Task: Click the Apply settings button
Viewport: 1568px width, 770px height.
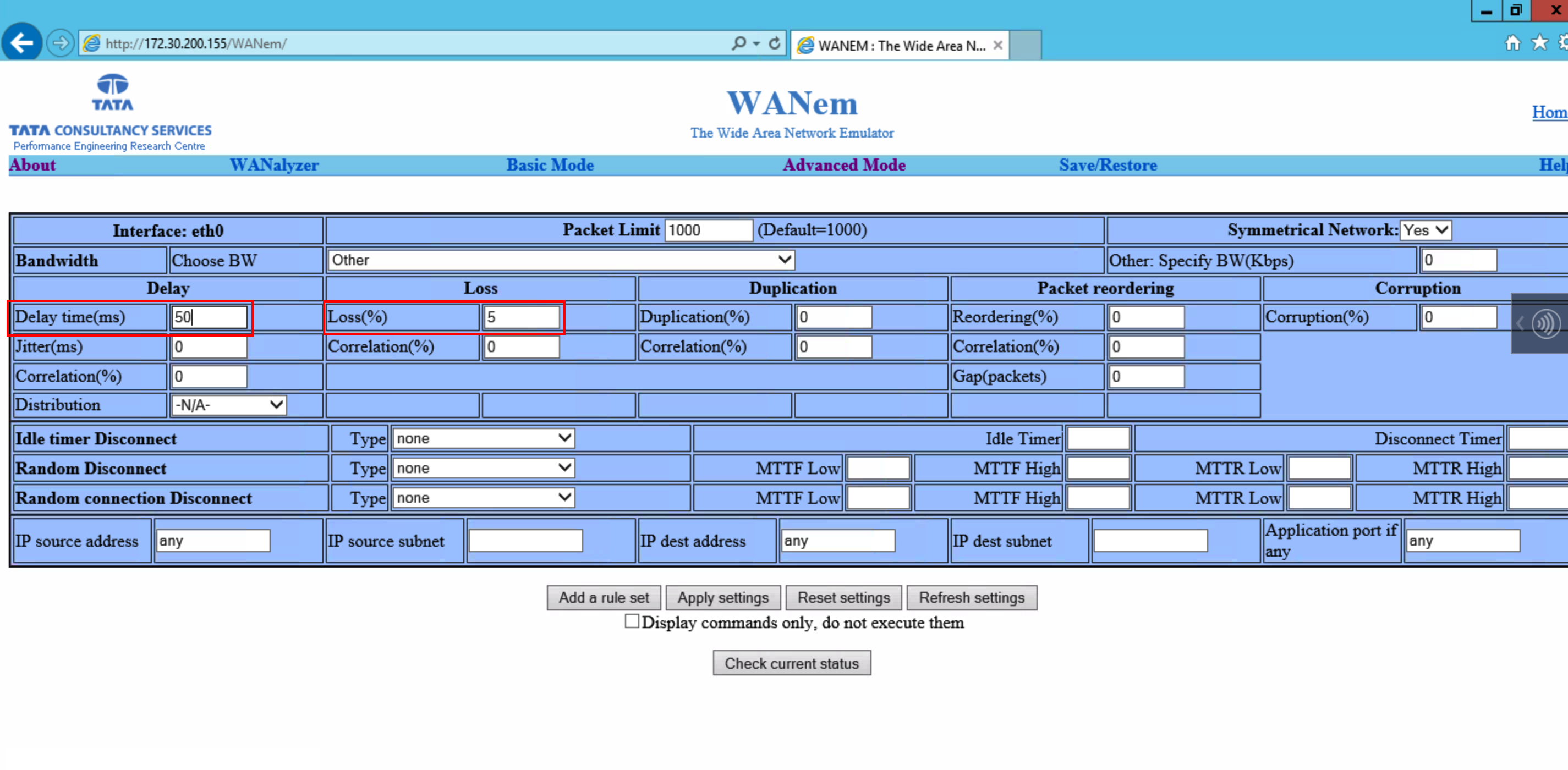Action: [722, 598]
